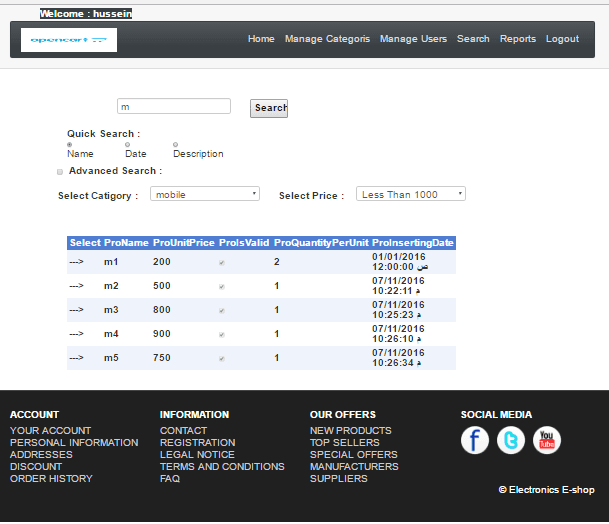This screenshot has height=524, width=609.
Task: Click the OpenCart logo in header
Action: tap(69, 40)
